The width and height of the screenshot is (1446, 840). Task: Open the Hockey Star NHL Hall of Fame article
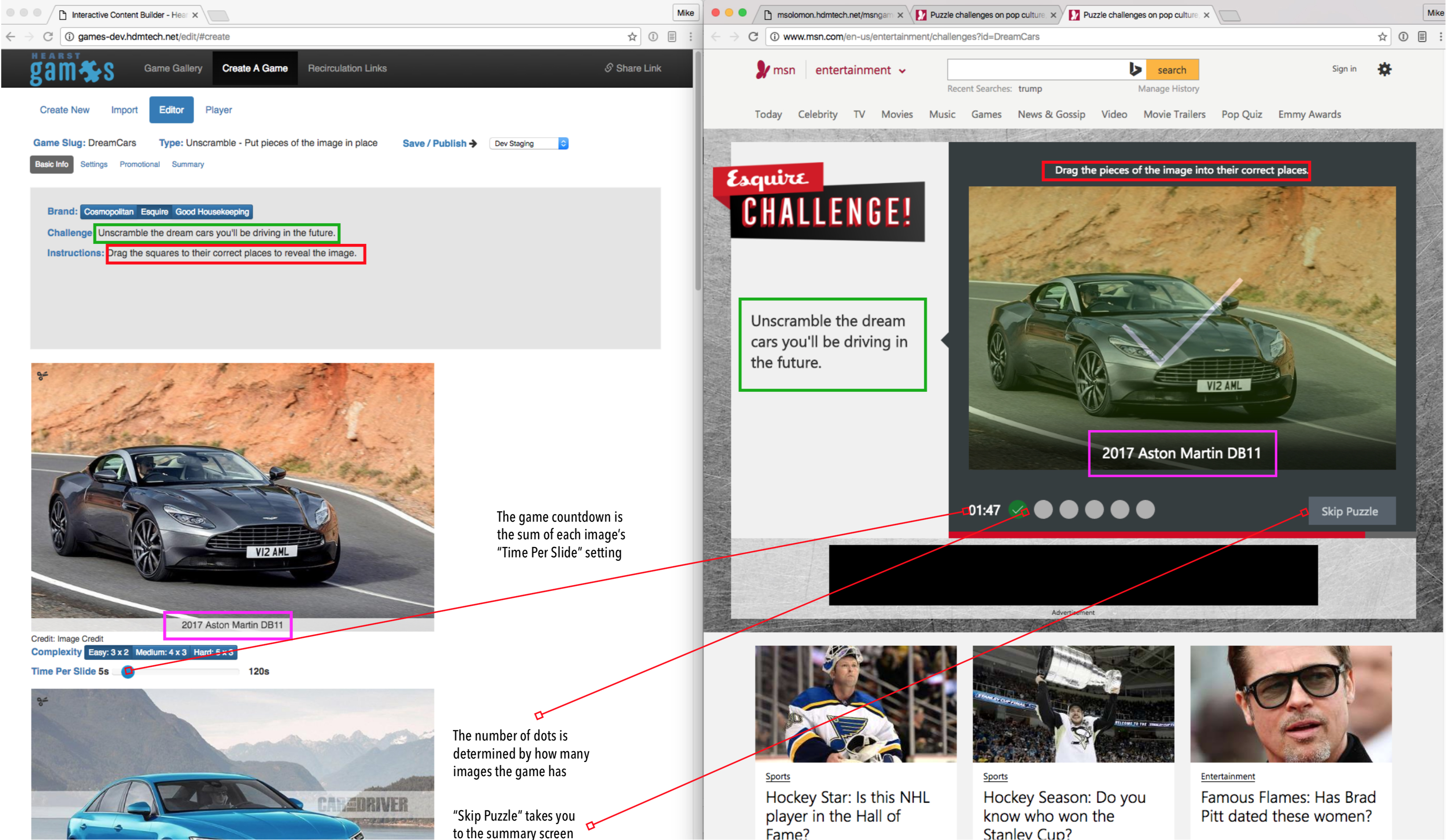tap(848, 815)
